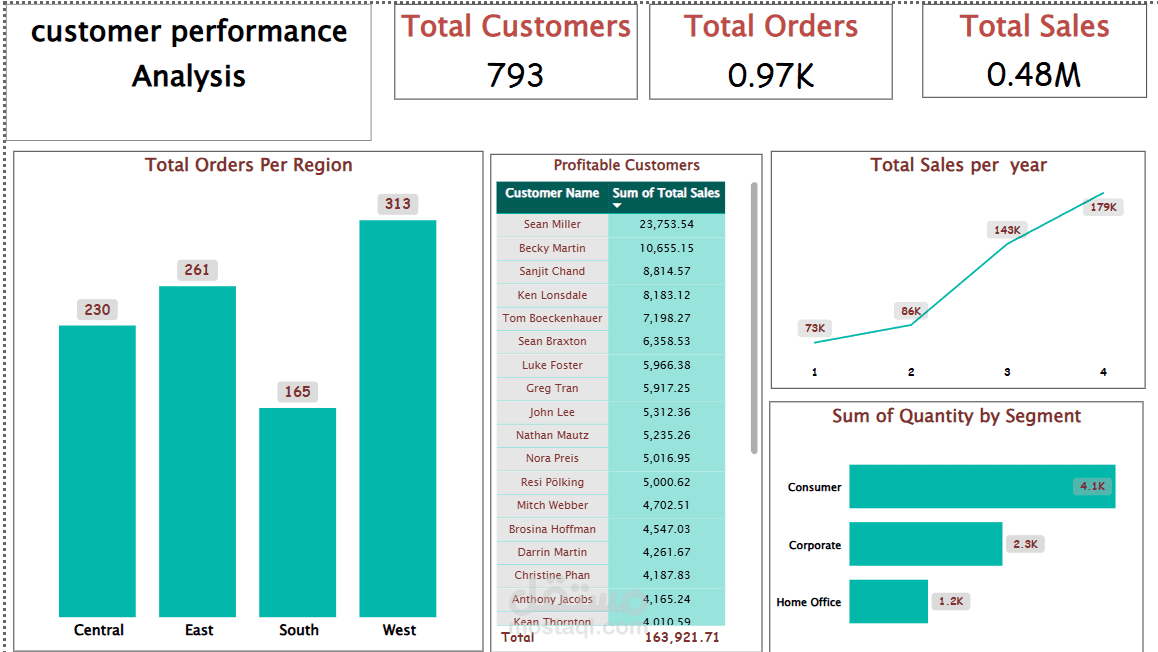Select the Home Office segment bar
This screenshot has width=1158, height=652.
click(x=887, y=601)
